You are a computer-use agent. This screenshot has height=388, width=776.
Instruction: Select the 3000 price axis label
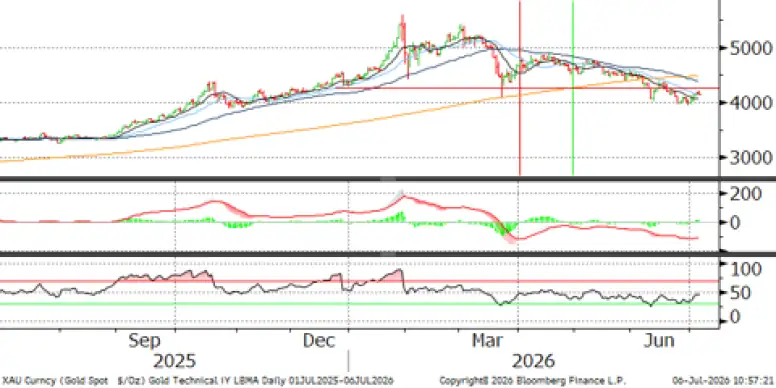[750, 158]
